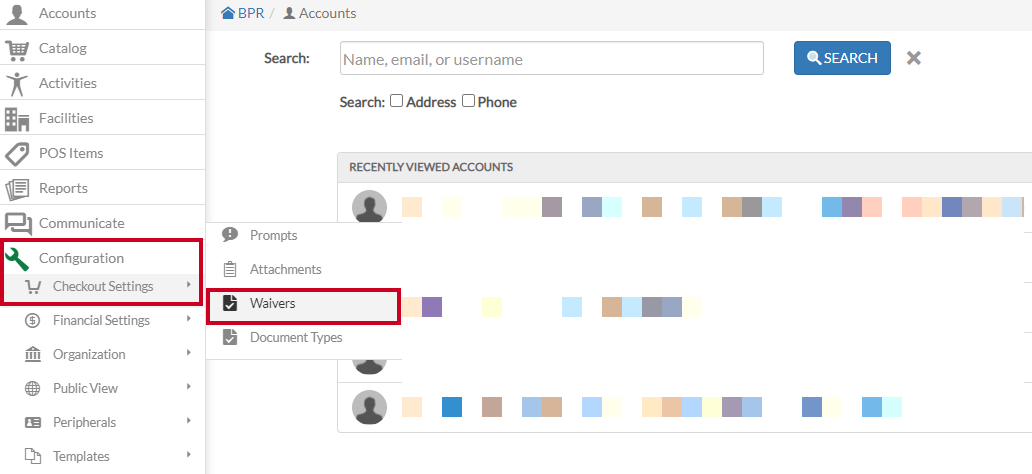Click the Waivers checked document icon
Screen dimensions: 1032x474
(230, 303)
